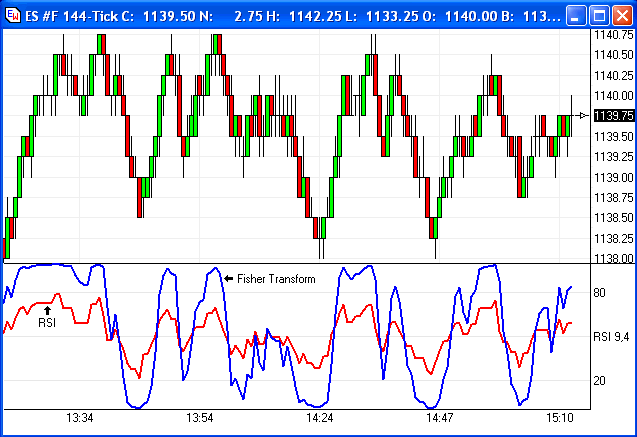This screenshot has height=437, width=637.
Task: Click the 14:47 time axis label
Action: click(x=443, y=417)
